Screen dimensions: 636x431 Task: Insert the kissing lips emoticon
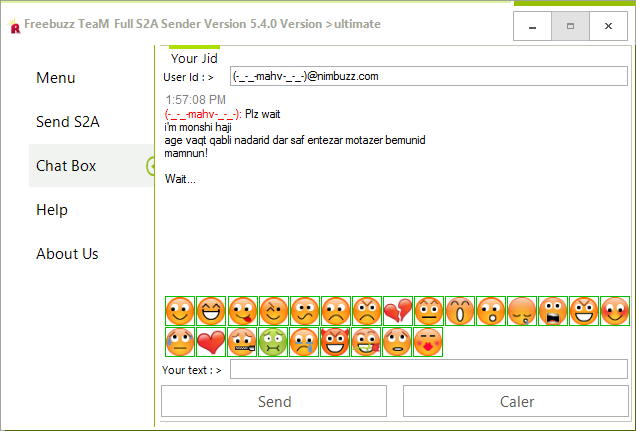tap(428, 342)
